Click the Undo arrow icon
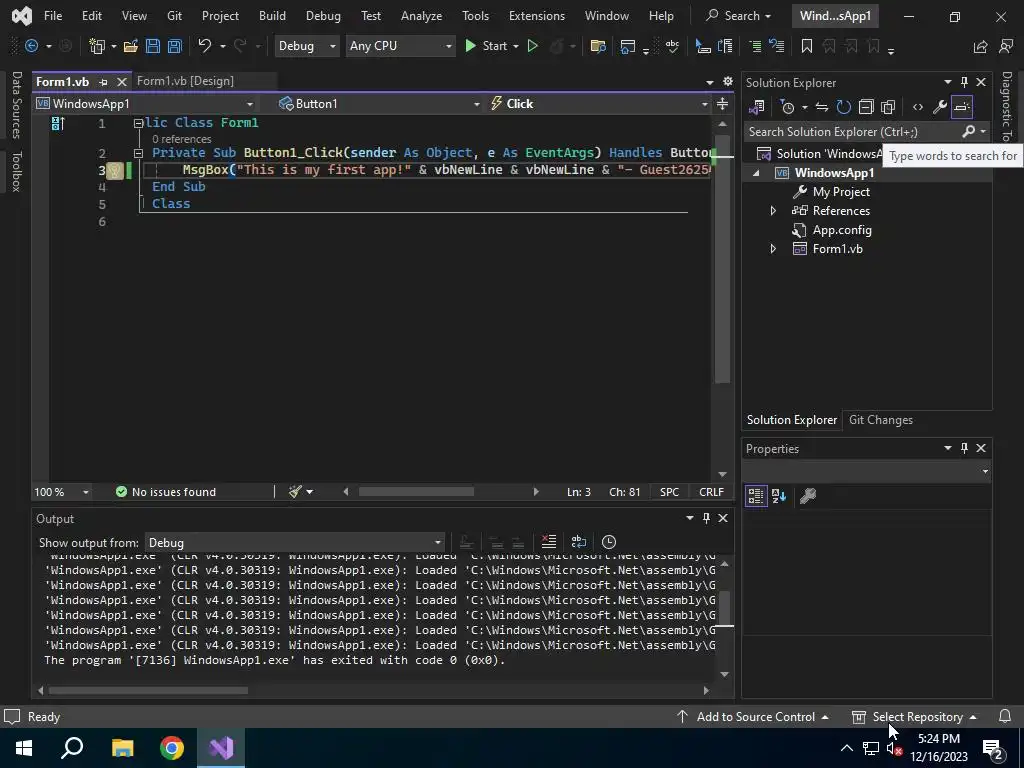The width and height of the screenshot is (1024, 768). pyautogui.click(x=205, y=45)
